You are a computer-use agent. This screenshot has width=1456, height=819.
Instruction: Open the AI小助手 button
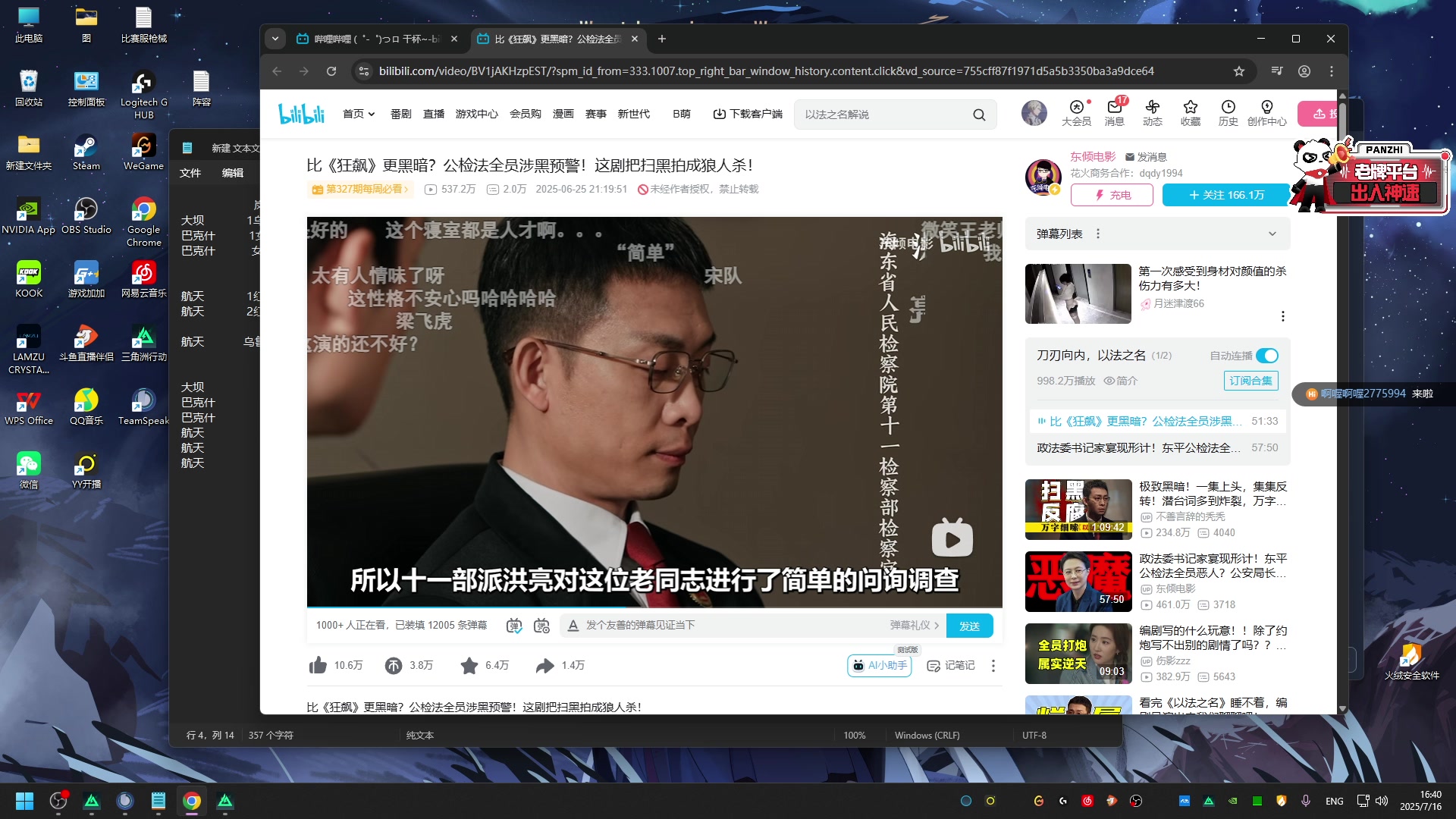[x=879, y=665]
